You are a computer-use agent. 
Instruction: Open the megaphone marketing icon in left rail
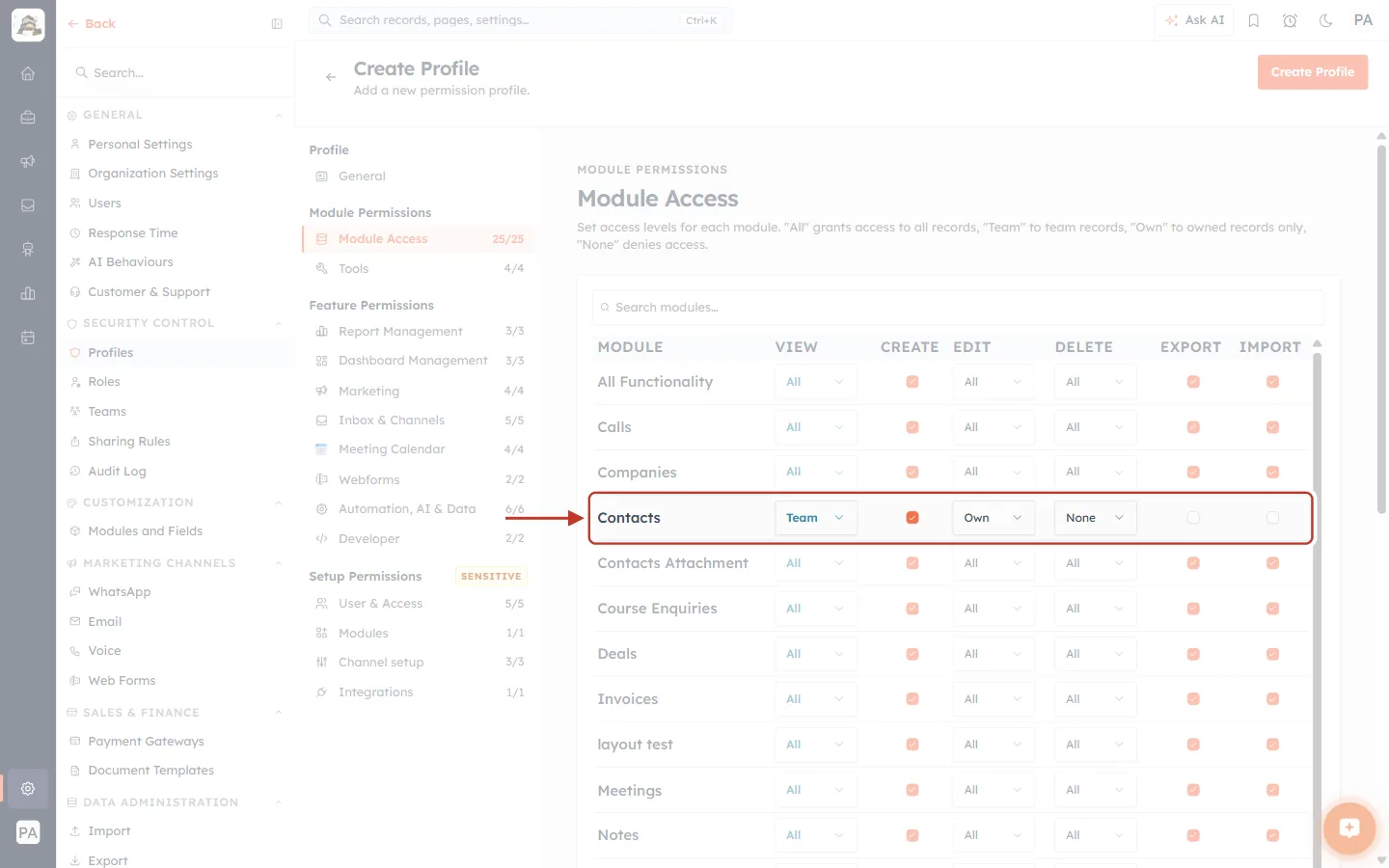(28, 161)
